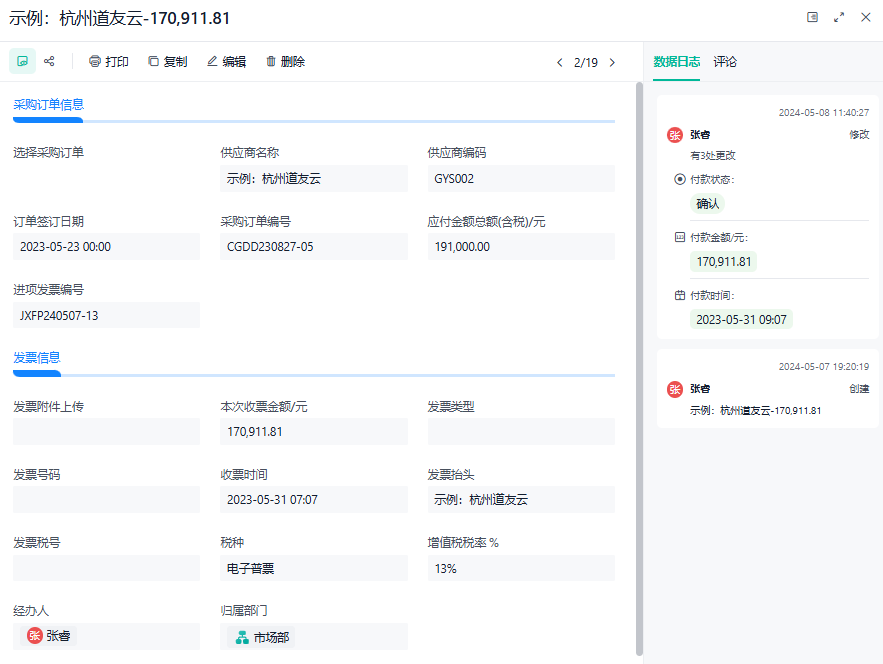Click the 选择采购订单 field label
Screen dimensions: 883x664
click(x=48, y=153)
